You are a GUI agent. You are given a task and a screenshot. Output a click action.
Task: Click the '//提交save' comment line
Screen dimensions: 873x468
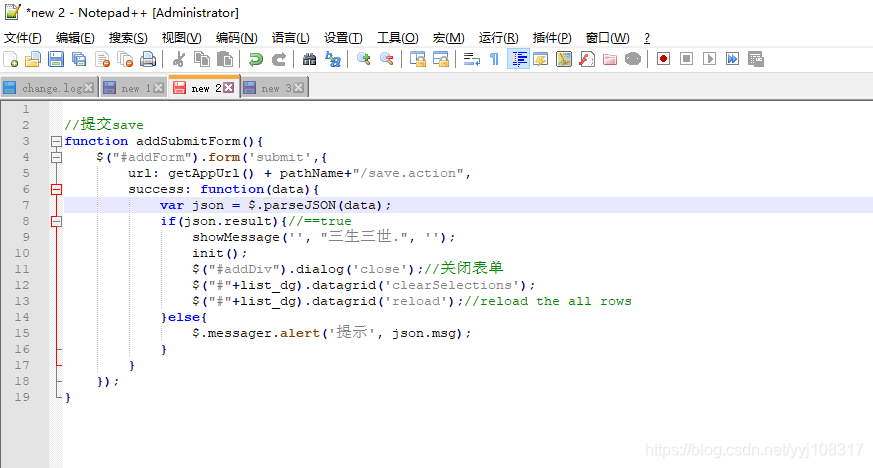[x=104, y=124]
